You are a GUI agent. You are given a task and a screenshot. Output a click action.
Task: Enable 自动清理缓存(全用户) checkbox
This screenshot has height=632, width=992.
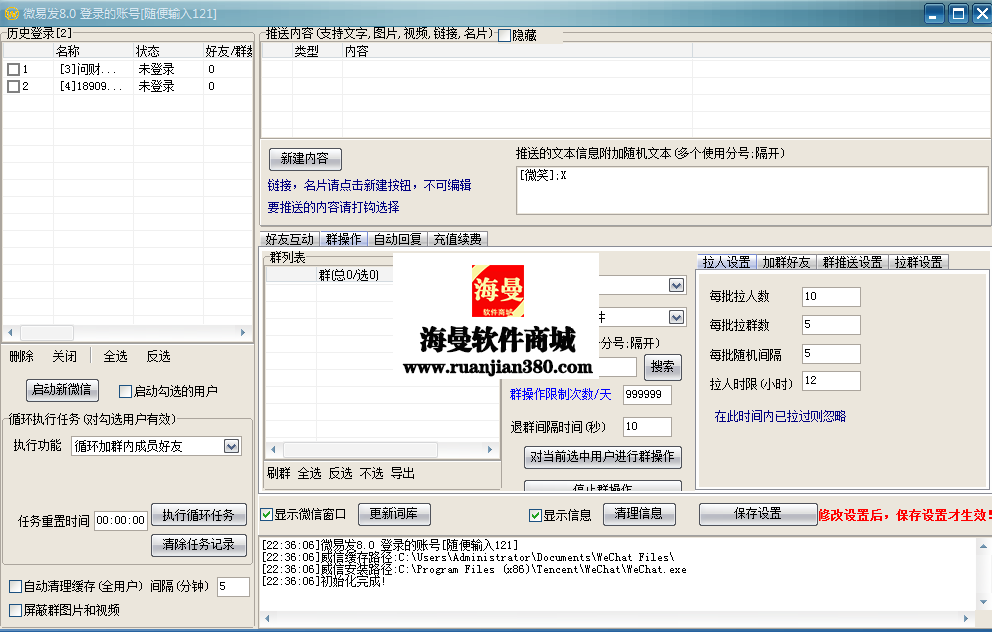16,586
